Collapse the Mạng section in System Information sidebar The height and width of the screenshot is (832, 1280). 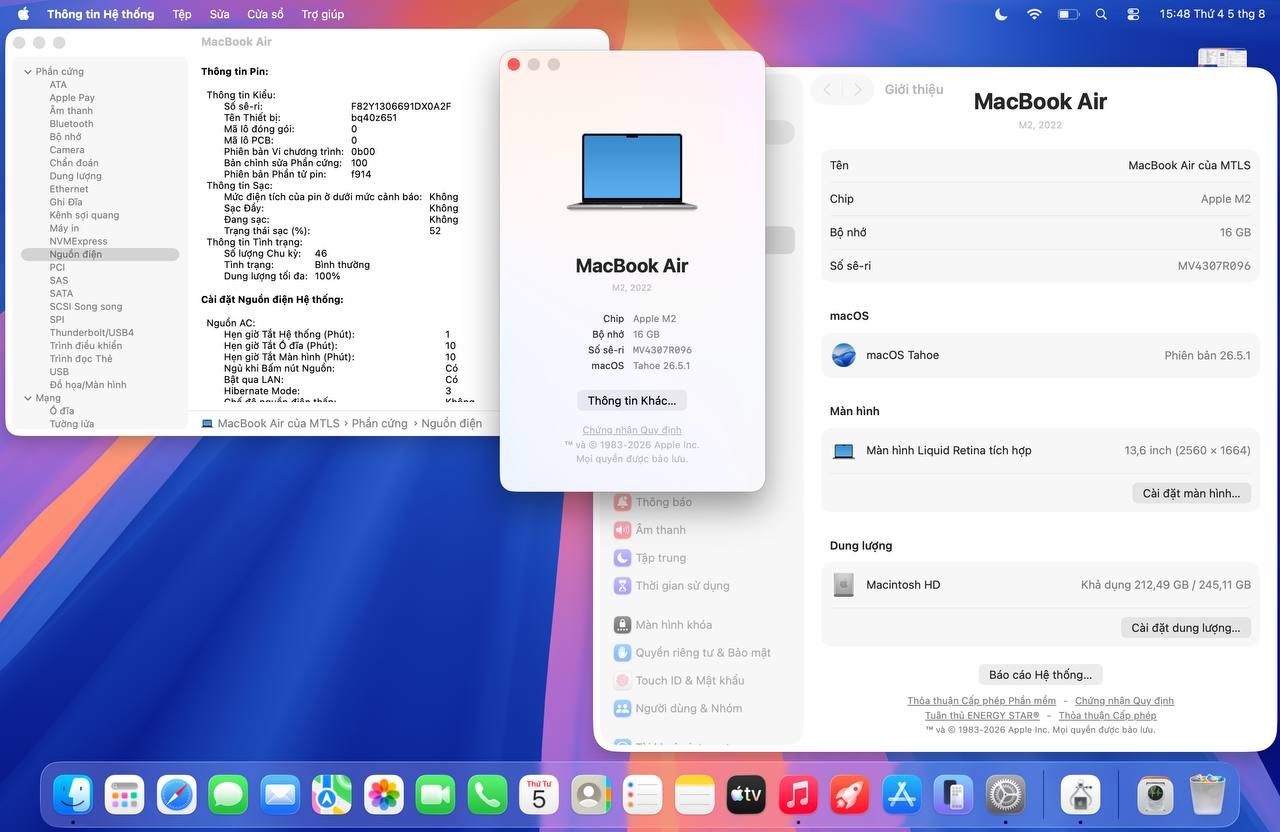(27, 398)
